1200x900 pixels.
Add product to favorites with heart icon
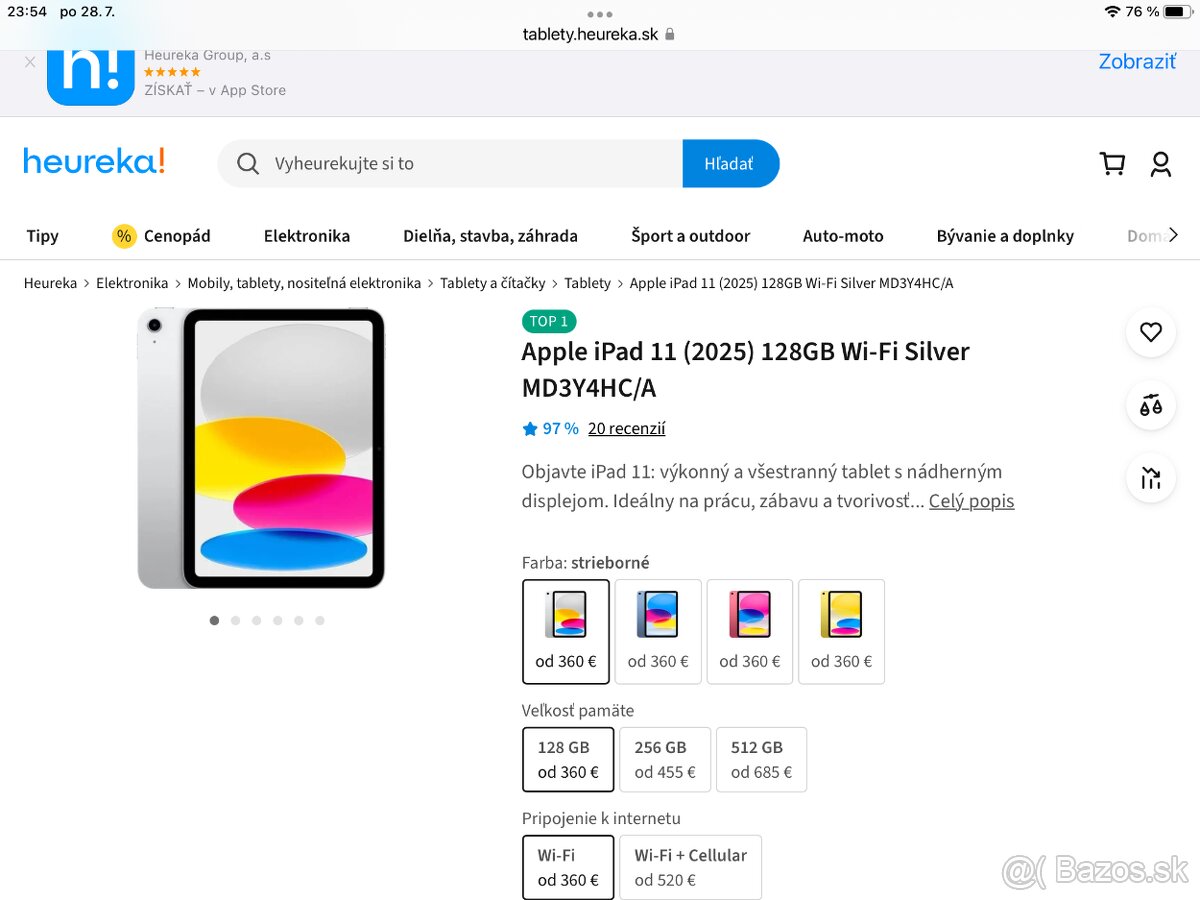(1151, 332)
